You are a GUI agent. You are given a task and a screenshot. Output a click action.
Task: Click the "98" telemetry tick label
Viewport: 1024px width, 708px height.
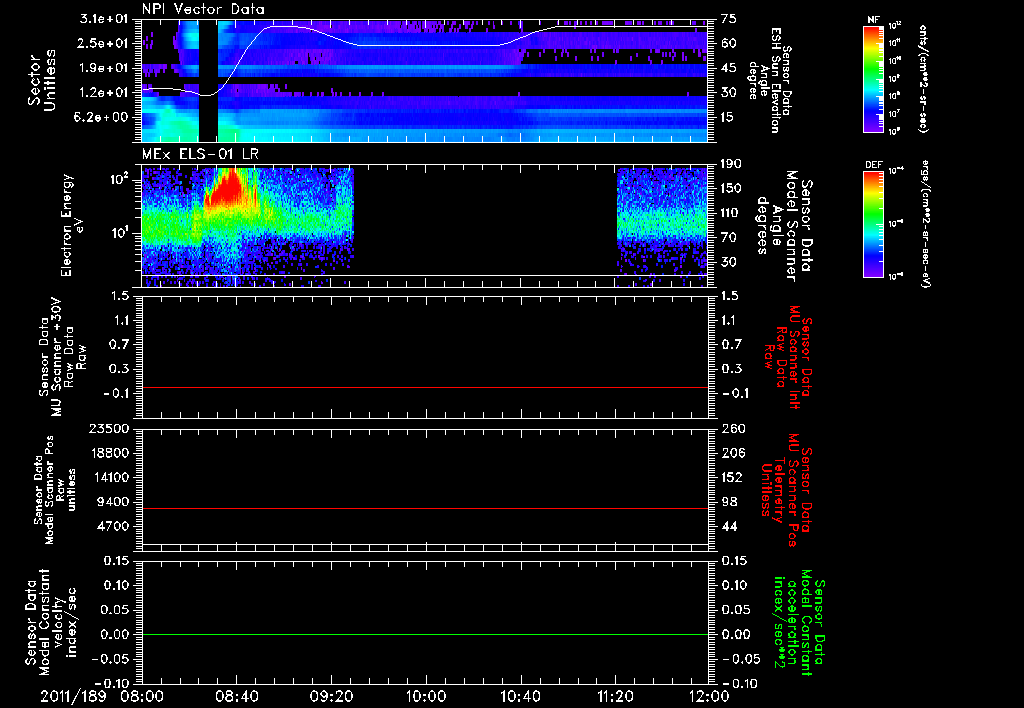(x=729, y=502)
